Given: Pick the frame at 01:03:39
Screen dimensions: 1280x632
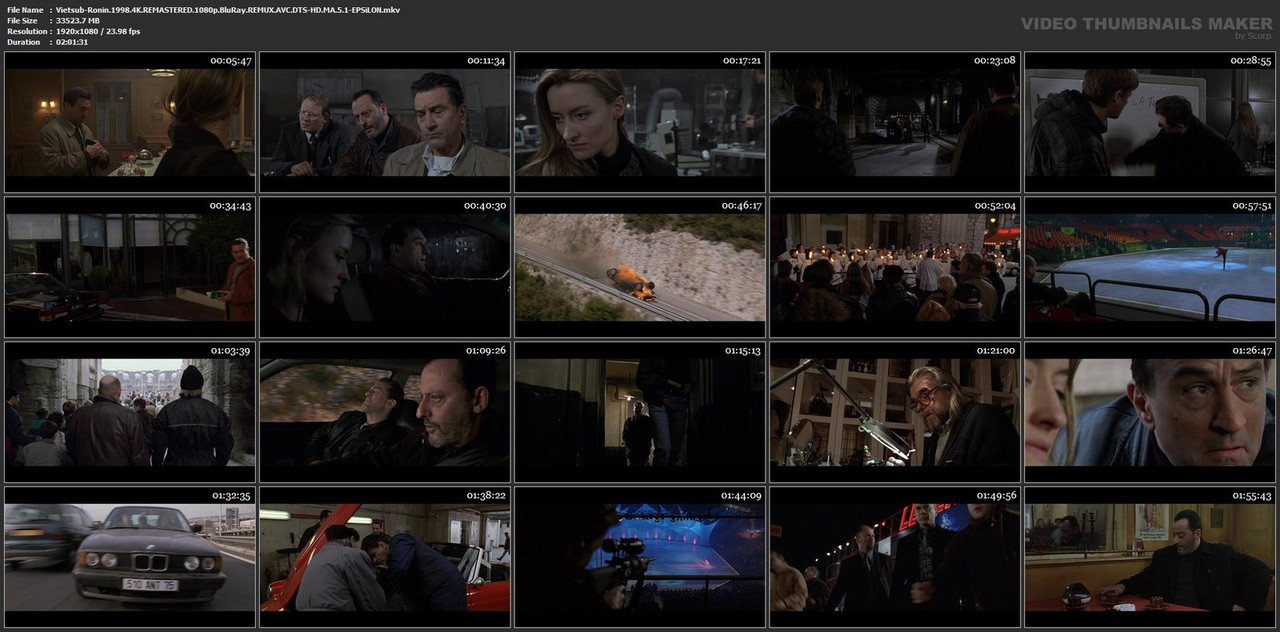Looking at the screenshot, I should click(x=129, y=412).
